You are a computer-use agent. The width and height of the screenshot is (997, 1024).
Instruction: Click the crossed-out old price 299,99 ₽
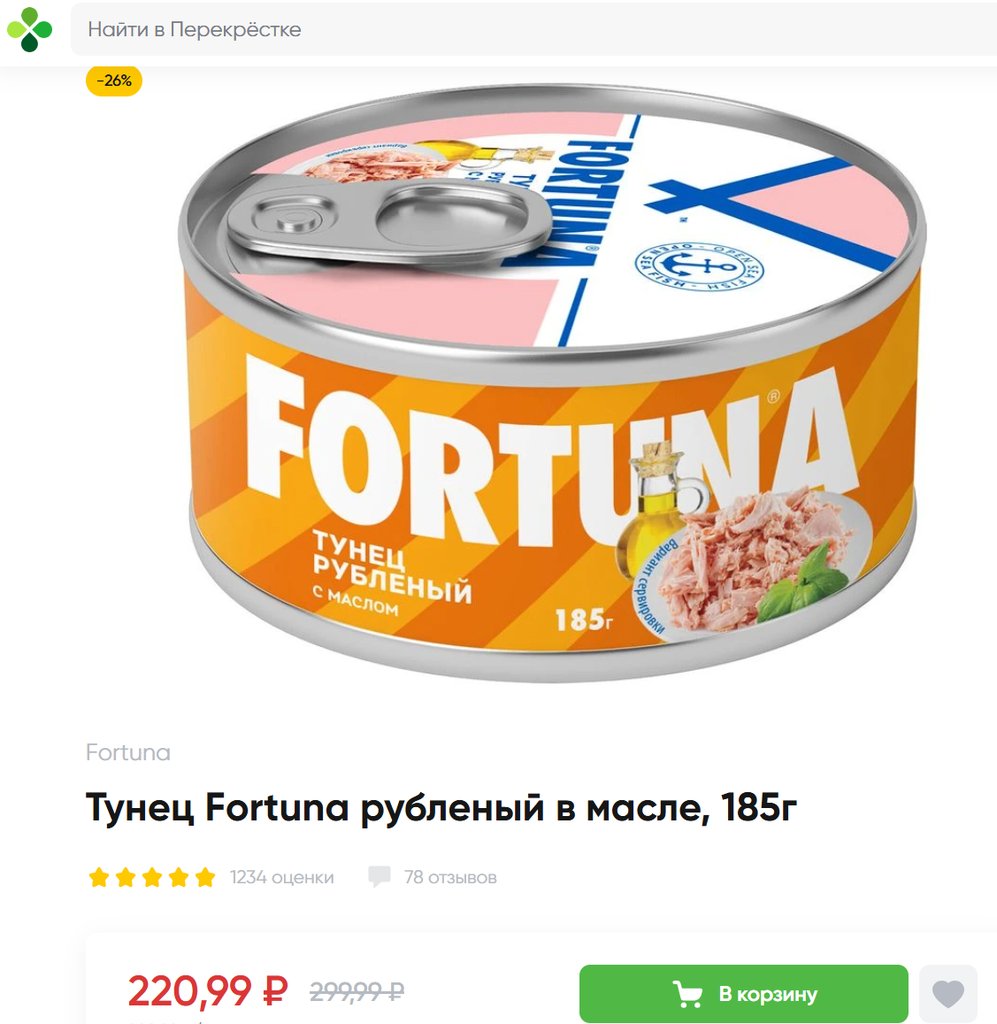[356, 992]
